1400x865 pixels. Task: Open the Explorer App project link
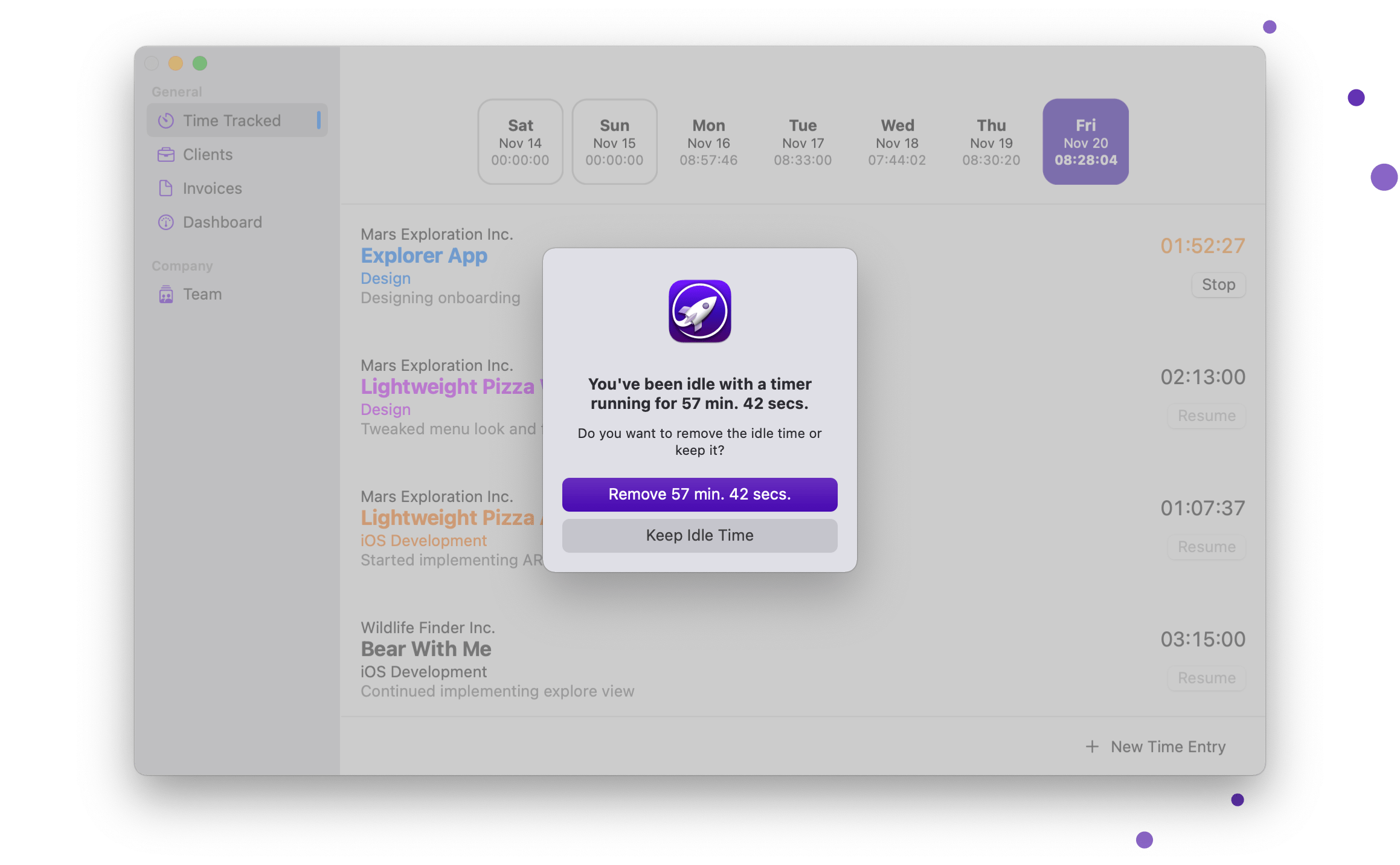point(424,256)
